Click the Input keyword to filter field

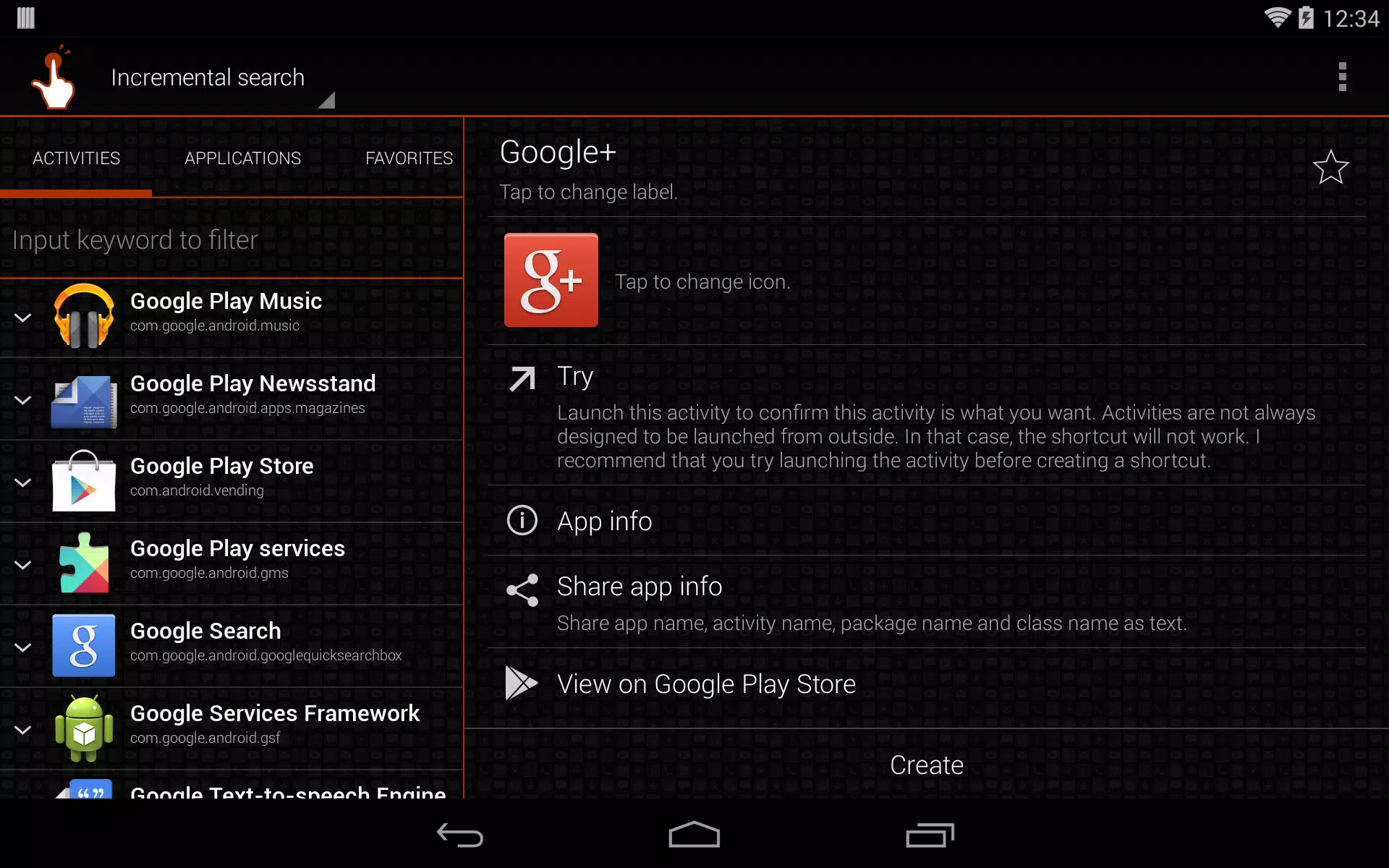click(231, 239)
